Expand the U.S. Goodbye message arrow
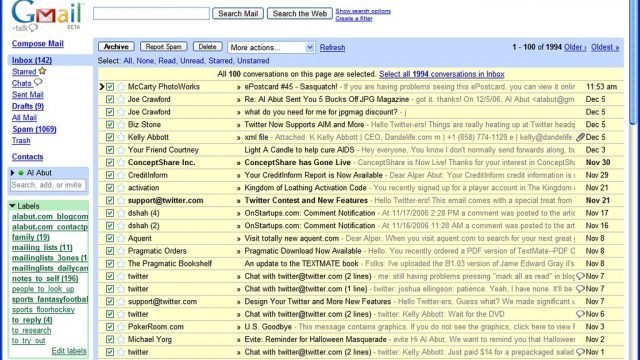 point(238,328)
